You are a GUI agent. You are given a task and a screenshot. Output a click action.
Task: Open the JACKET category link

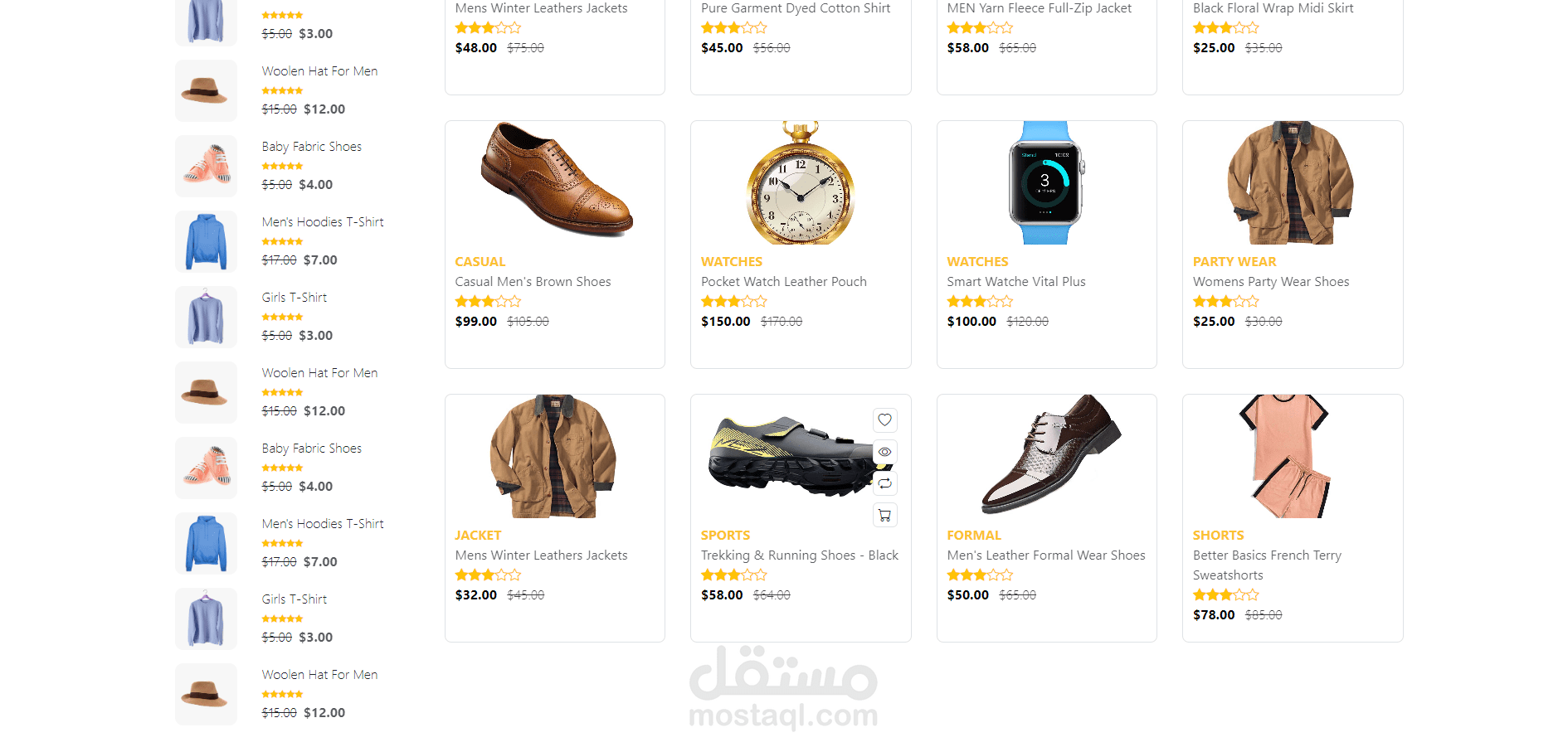pyautogui.click(x=478, y=536)
